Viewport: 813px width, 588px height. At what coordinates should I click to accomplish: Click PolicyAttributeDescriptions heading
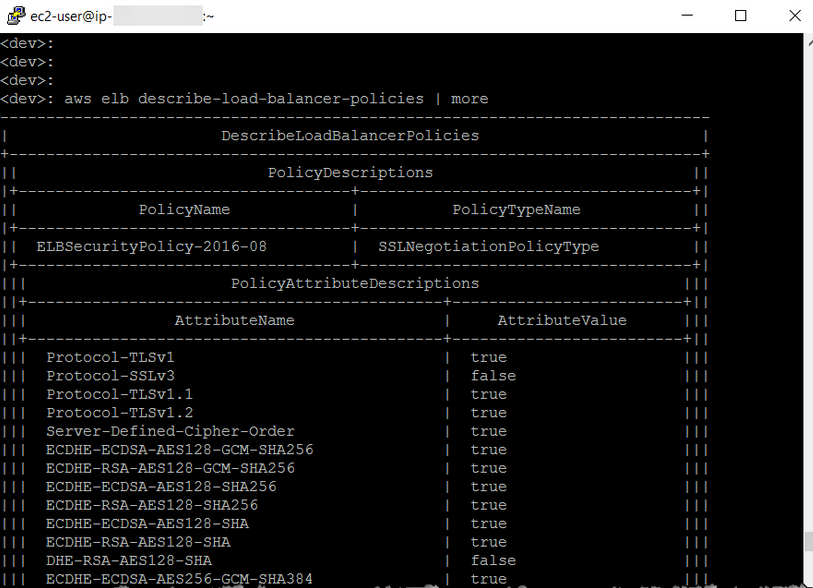(355, 284)
